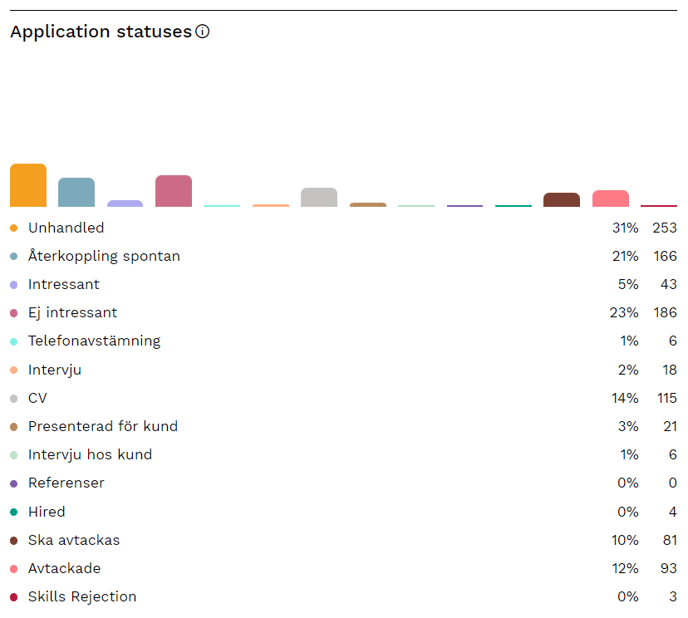
Task: Select the Intervju hos kund entry
Action: tap(90, 455)
